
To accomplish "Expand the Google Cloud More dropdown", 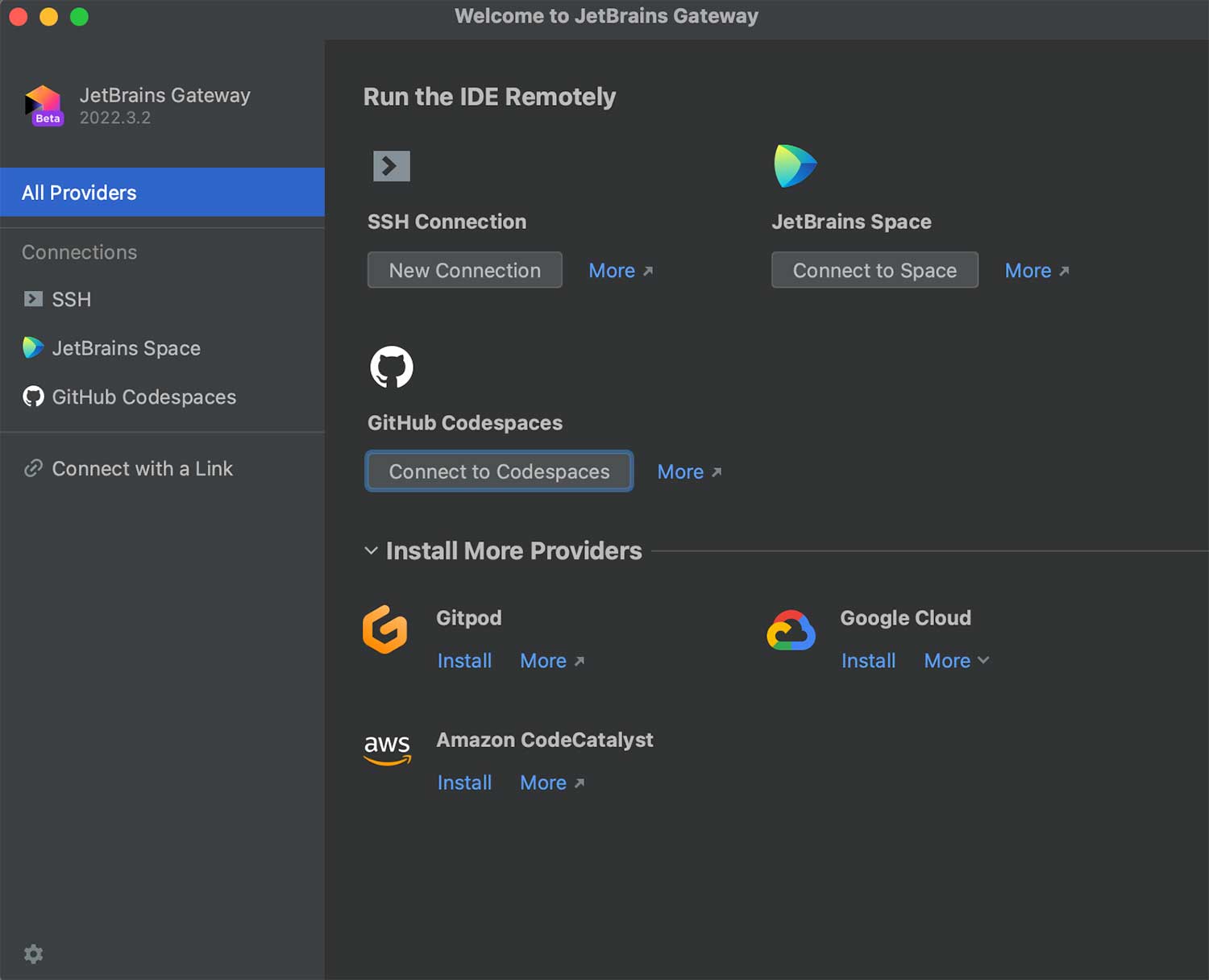I will point(957,661).
